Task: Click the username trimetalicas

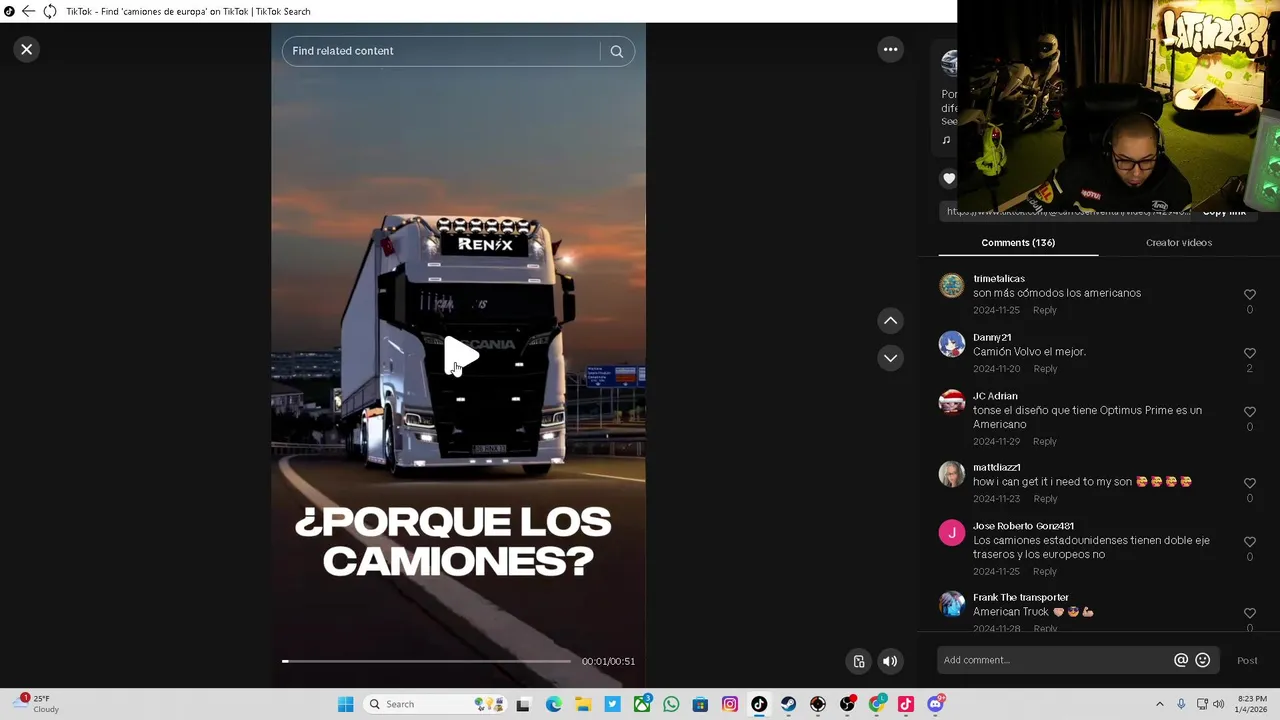Action: pos(999,279)
